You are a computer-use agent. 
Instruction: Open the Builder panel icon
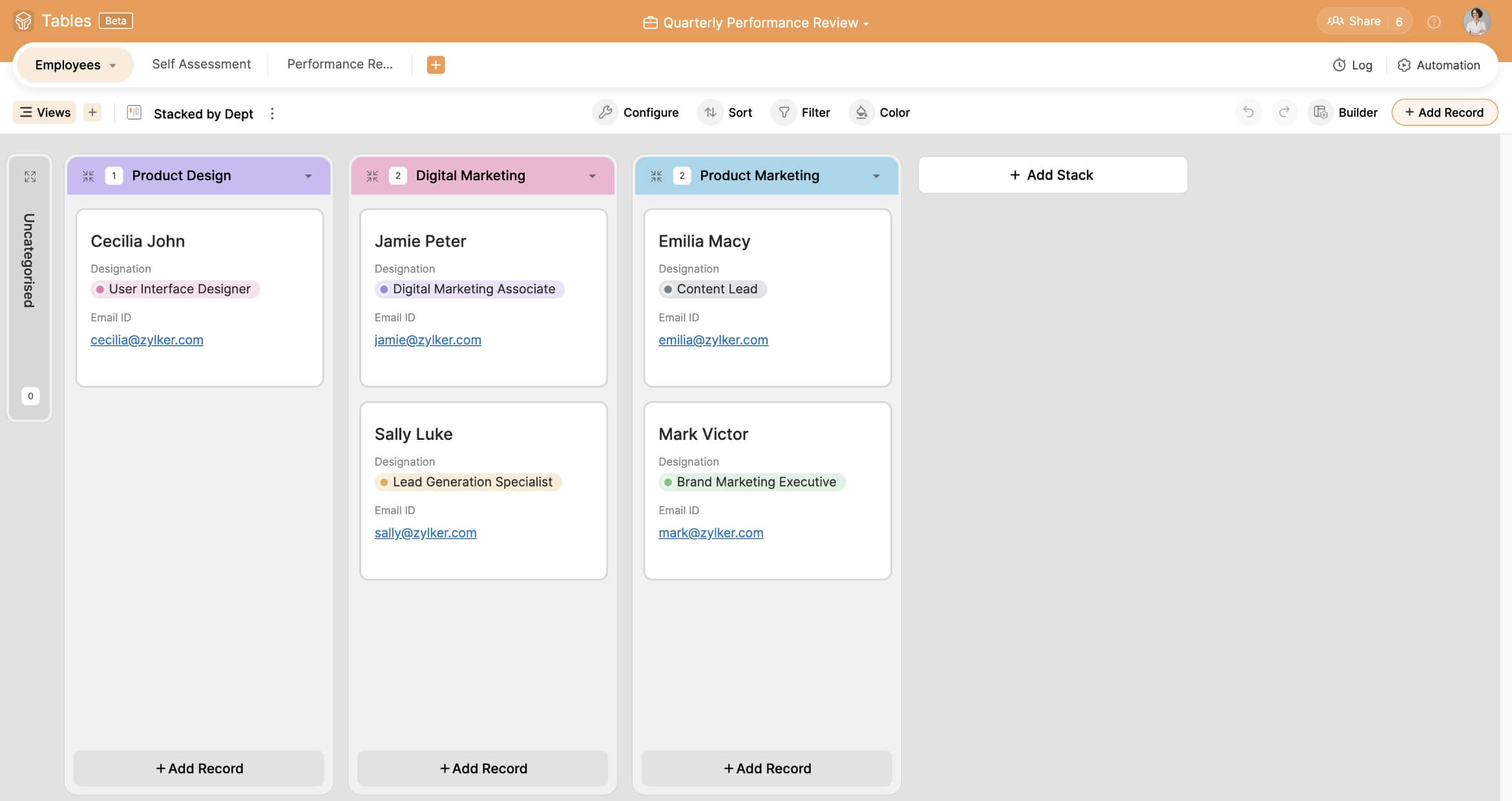click(1321, 112)
